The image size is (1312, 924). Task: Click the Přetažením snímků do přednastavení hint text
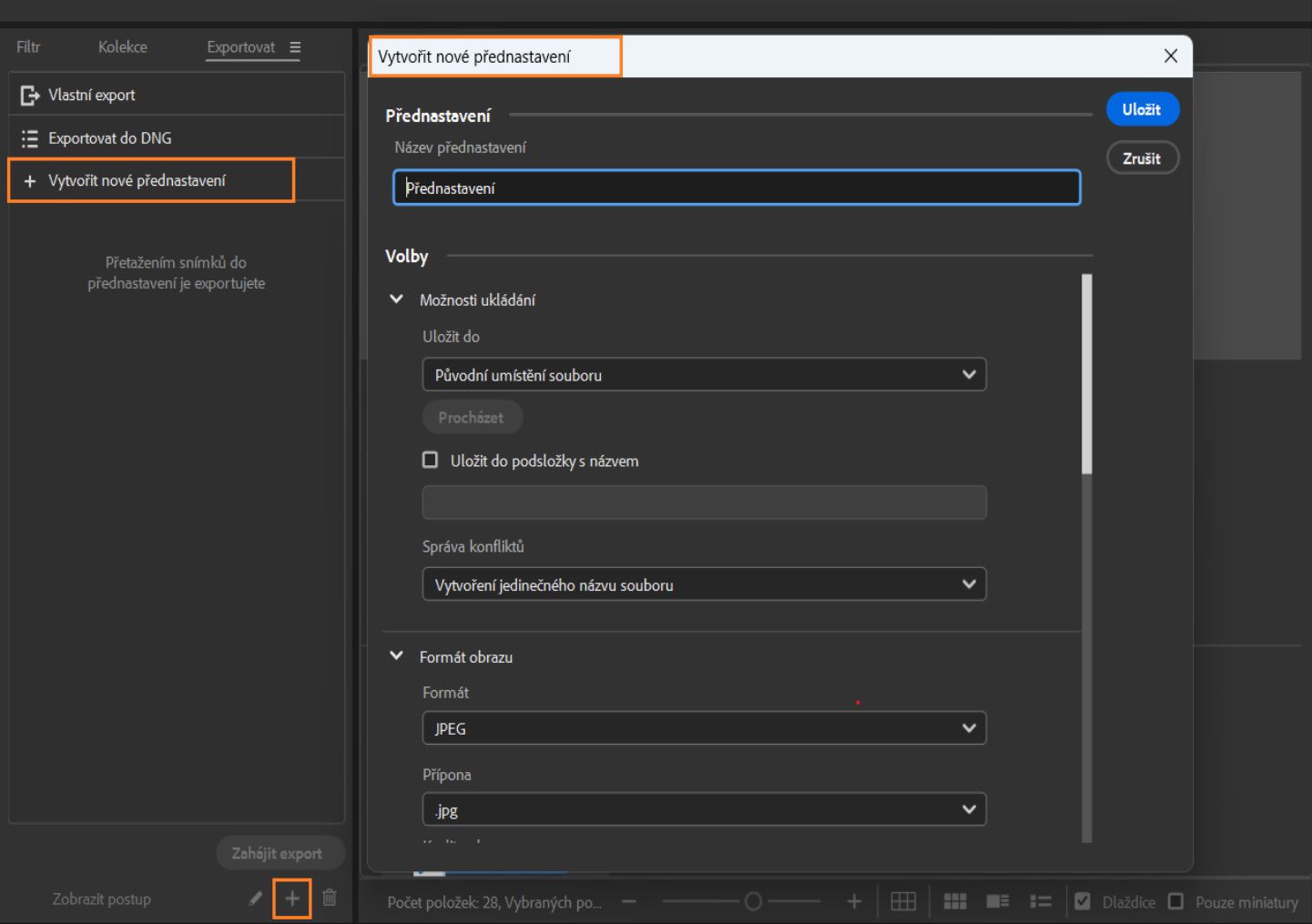(x=177, y=272)
